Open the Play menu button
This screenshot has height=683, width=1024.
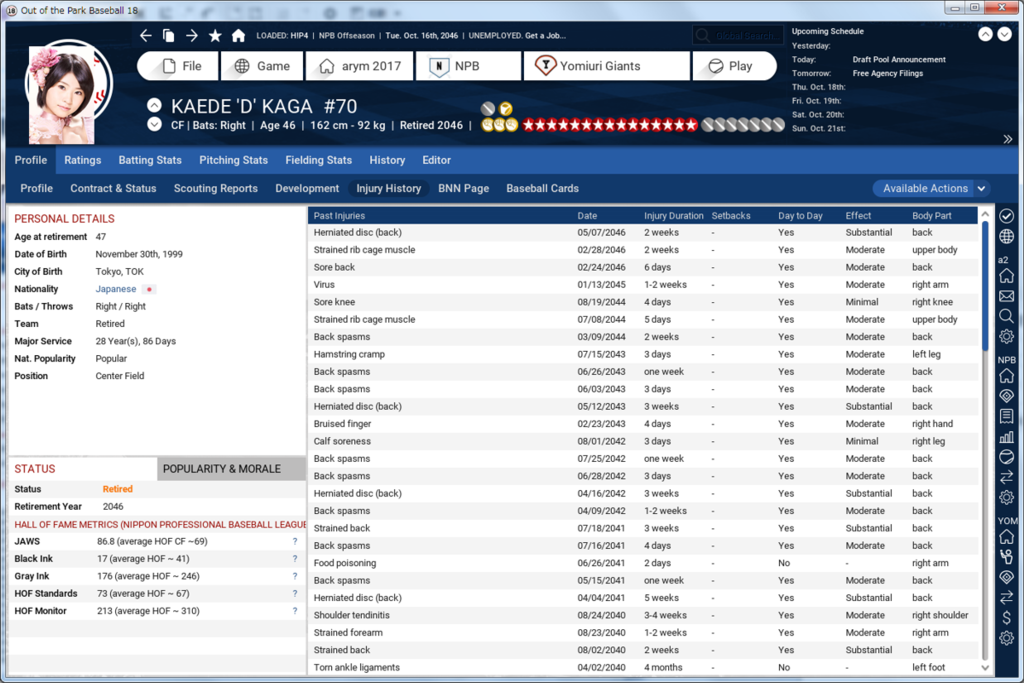tap(735, 66)
